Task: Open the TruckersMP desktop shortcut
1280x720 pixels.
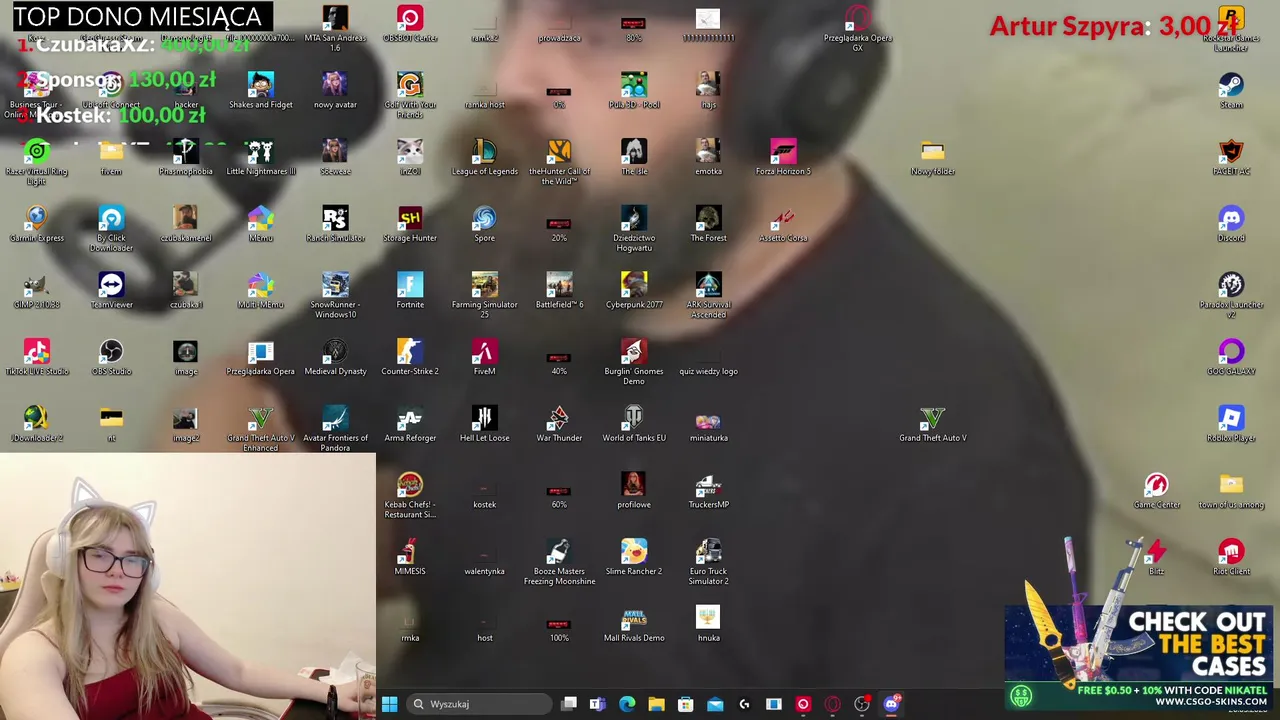Action: click(708, 491)
